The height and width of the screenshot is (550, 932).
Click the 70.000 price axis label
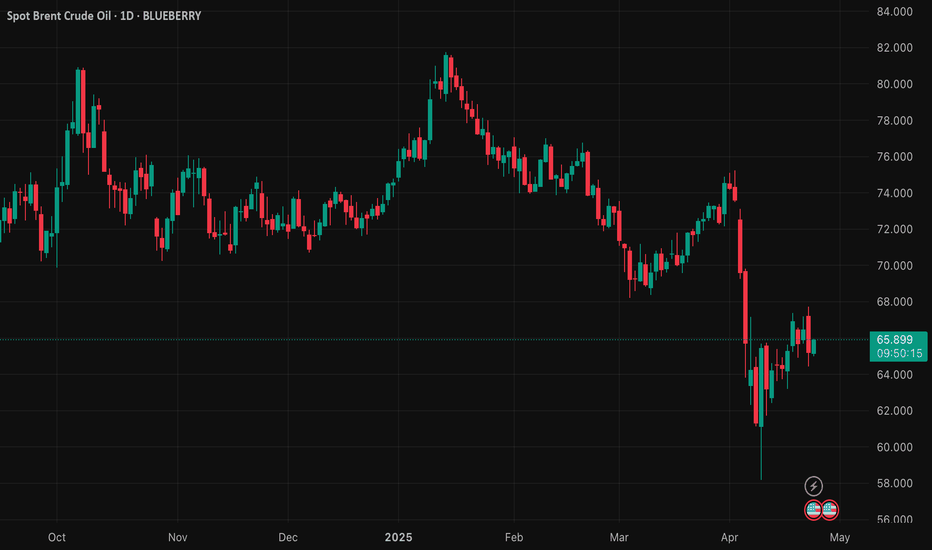click(x=895, y=265)
